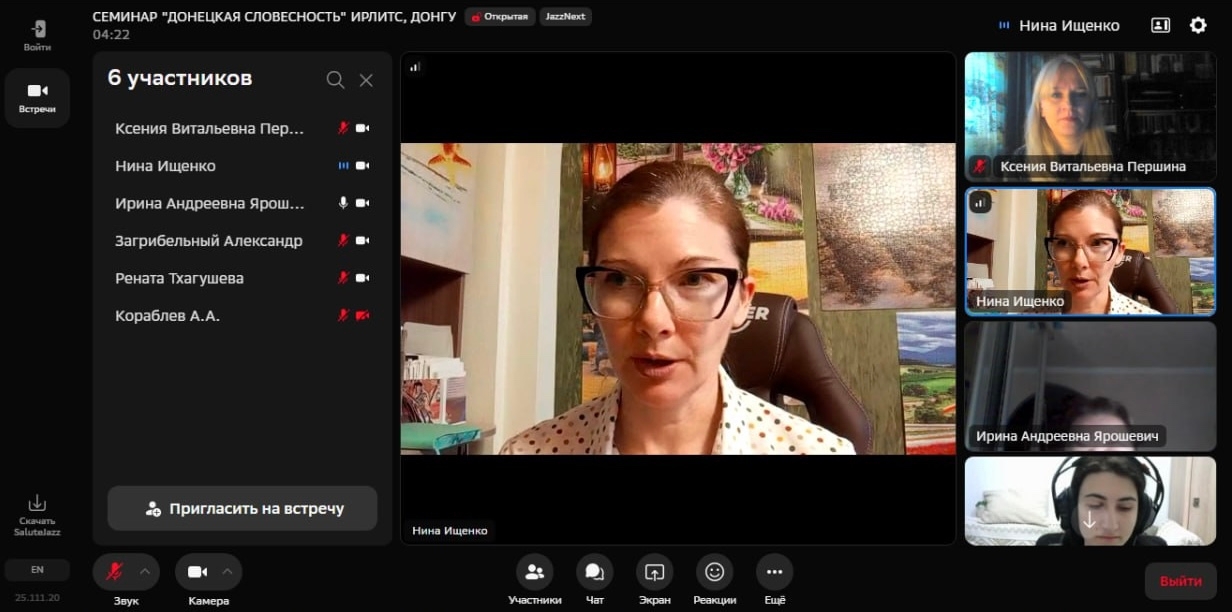Expand the arrow next to Звук
The height and width of the screenshot is (612, 1232).
coord(145,572)
